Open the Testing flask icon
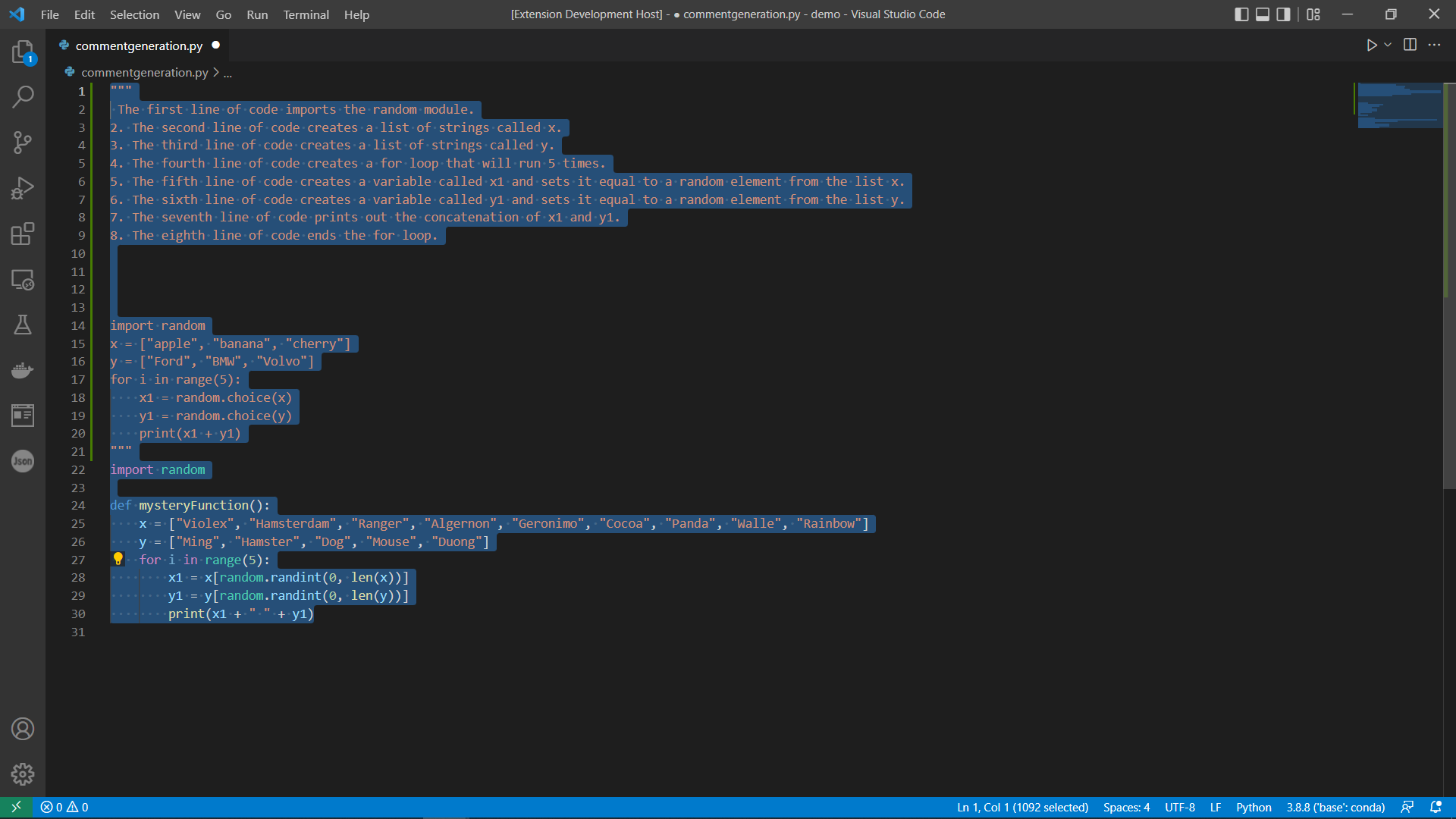 point(23,325)
